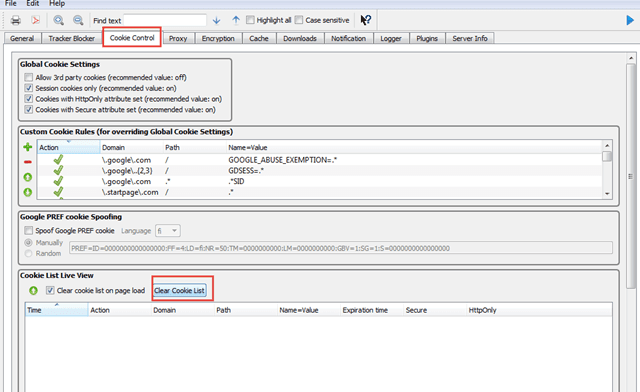Enable Allow 3rd party cookies
This screenshot has width=640, height=392.
(x=28, y=77)
